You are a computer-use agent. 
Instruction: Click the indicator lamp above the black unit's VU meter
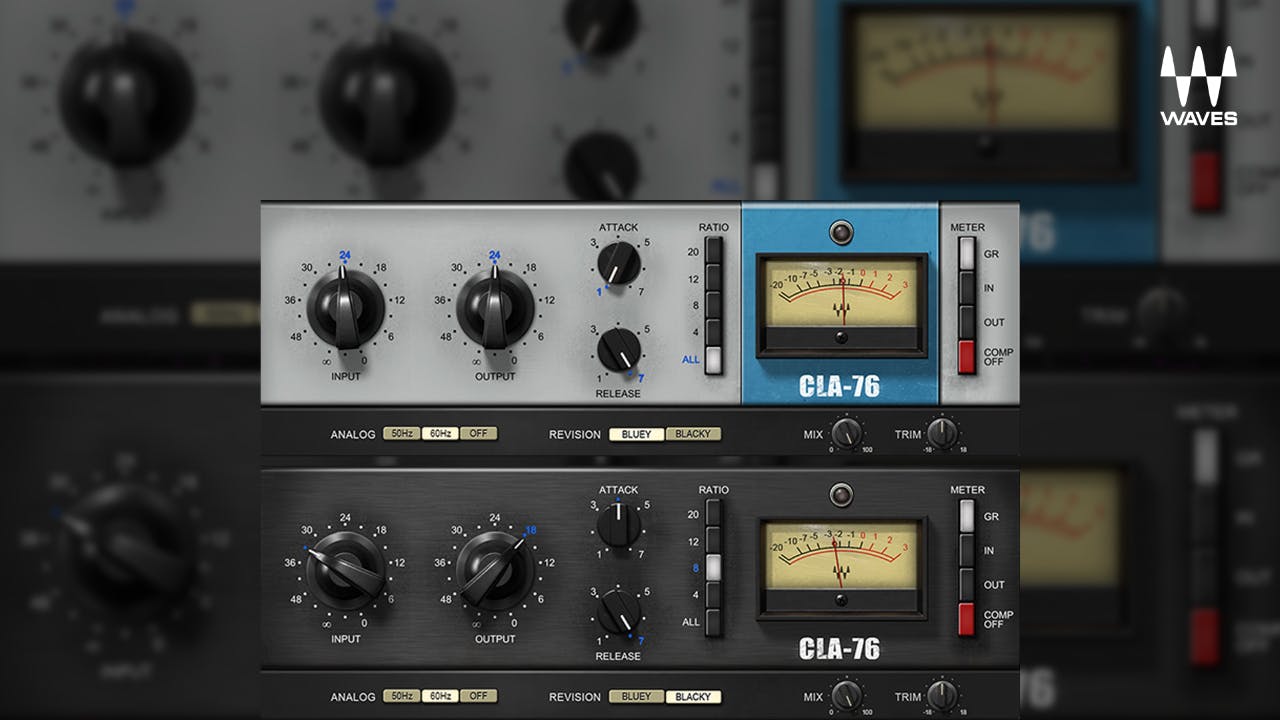click(x=841, y=495)
